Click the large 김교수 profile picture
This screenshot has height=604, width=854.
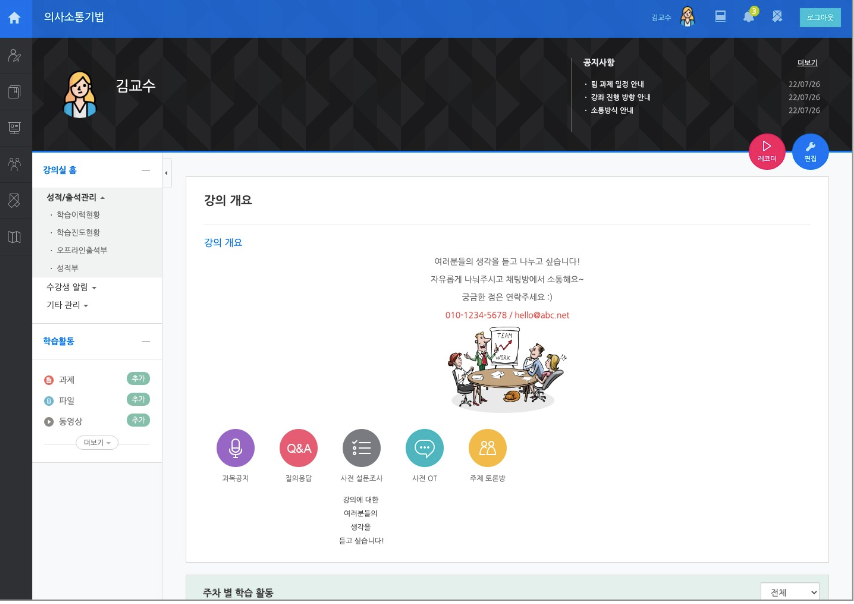click(x=80, y=95)
